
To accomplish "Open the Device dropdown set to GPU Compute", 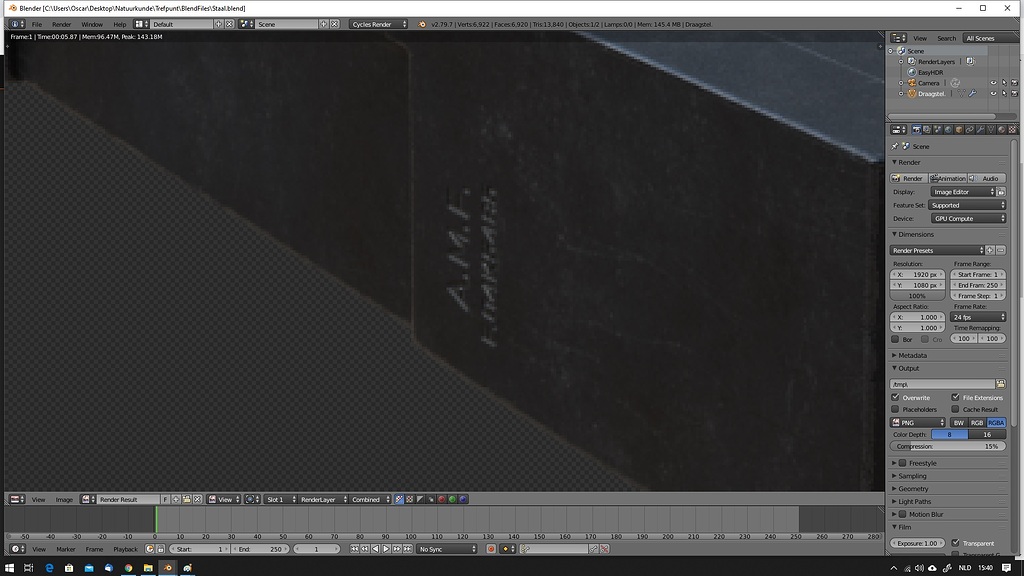I will (968, 219).
